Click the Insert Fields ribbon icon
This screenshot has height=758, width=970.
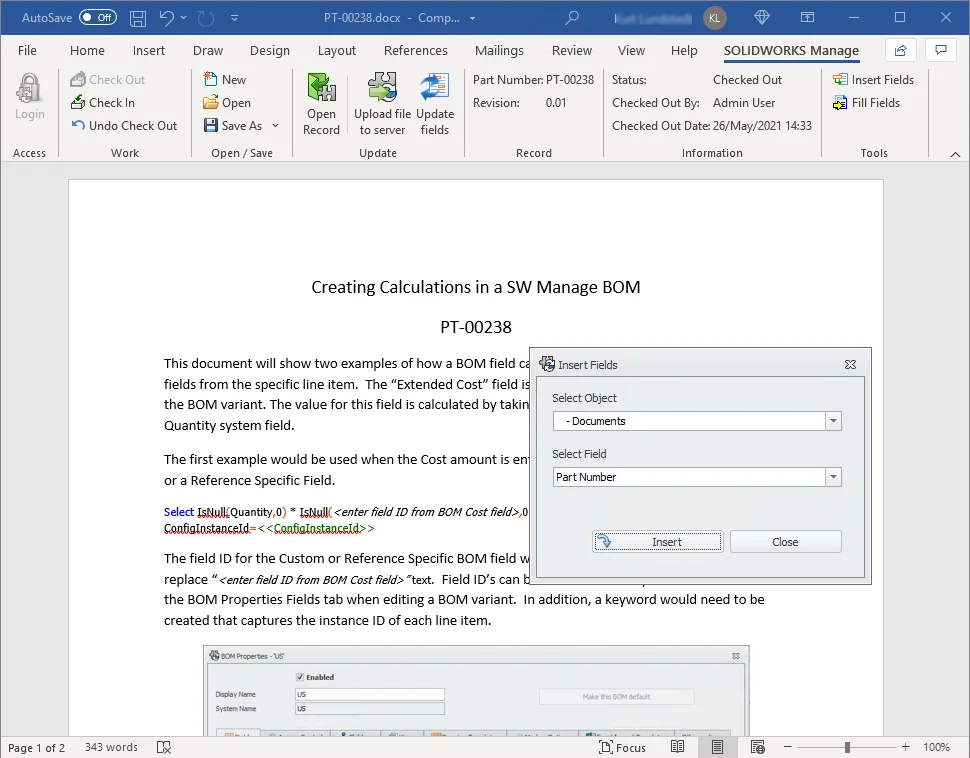(841, 80)
